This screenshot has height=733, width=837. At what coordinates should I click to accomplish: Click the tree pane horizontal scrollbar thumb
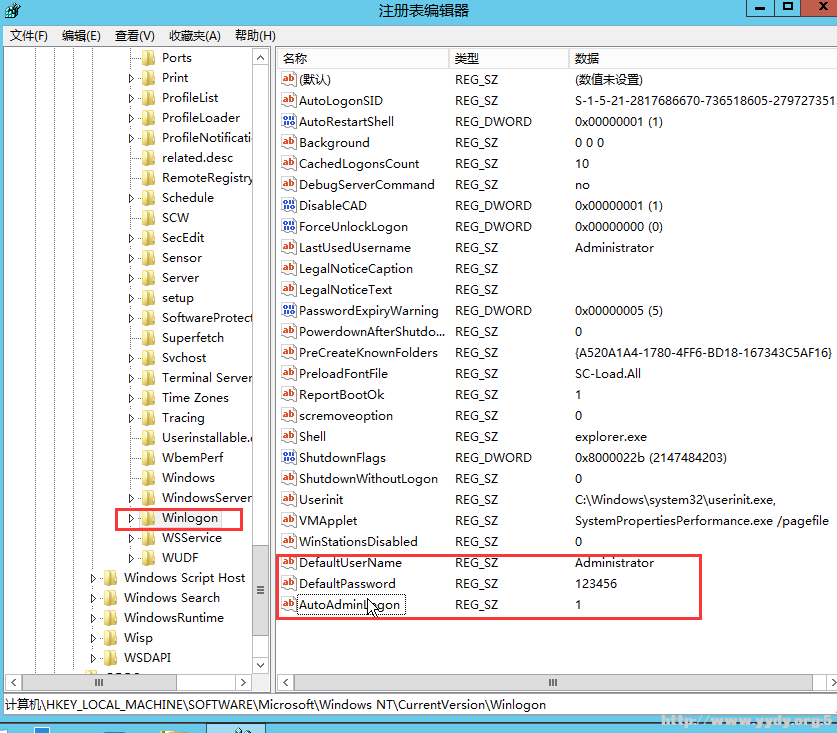[x=99, y=682]
